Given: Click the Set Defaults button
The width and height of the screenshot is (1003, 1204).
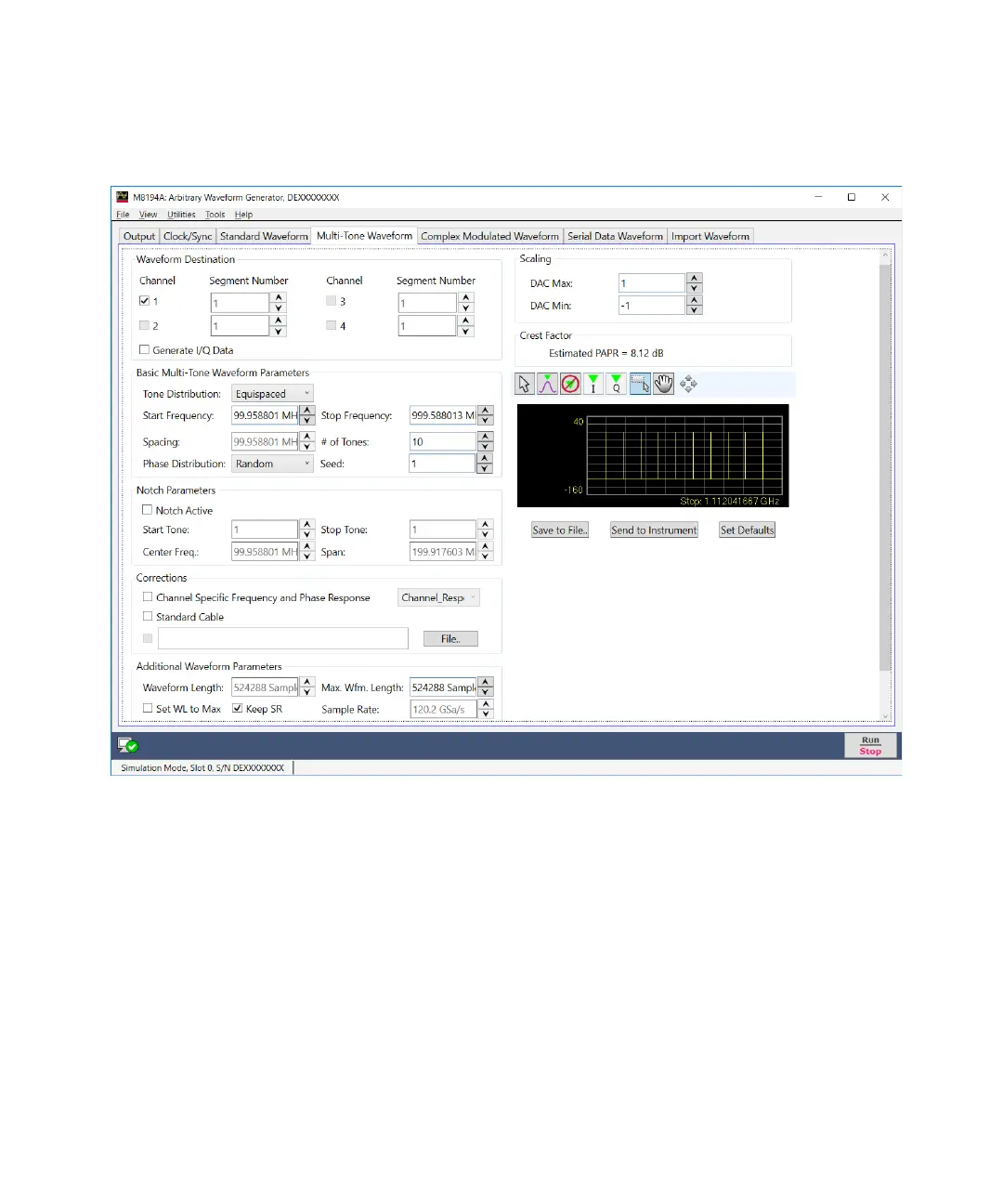Looking at the screenshot, I should tap(747, 530).
